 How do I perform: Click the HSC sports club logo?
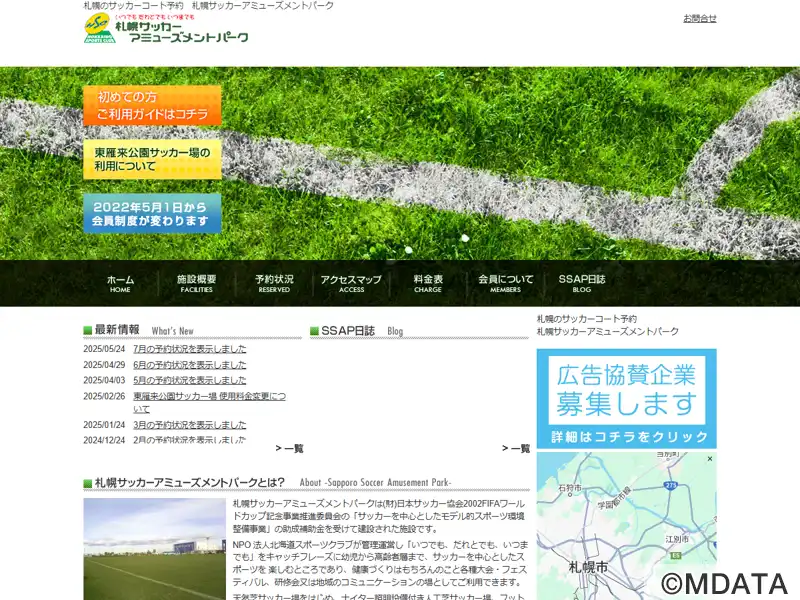point(99,29)
